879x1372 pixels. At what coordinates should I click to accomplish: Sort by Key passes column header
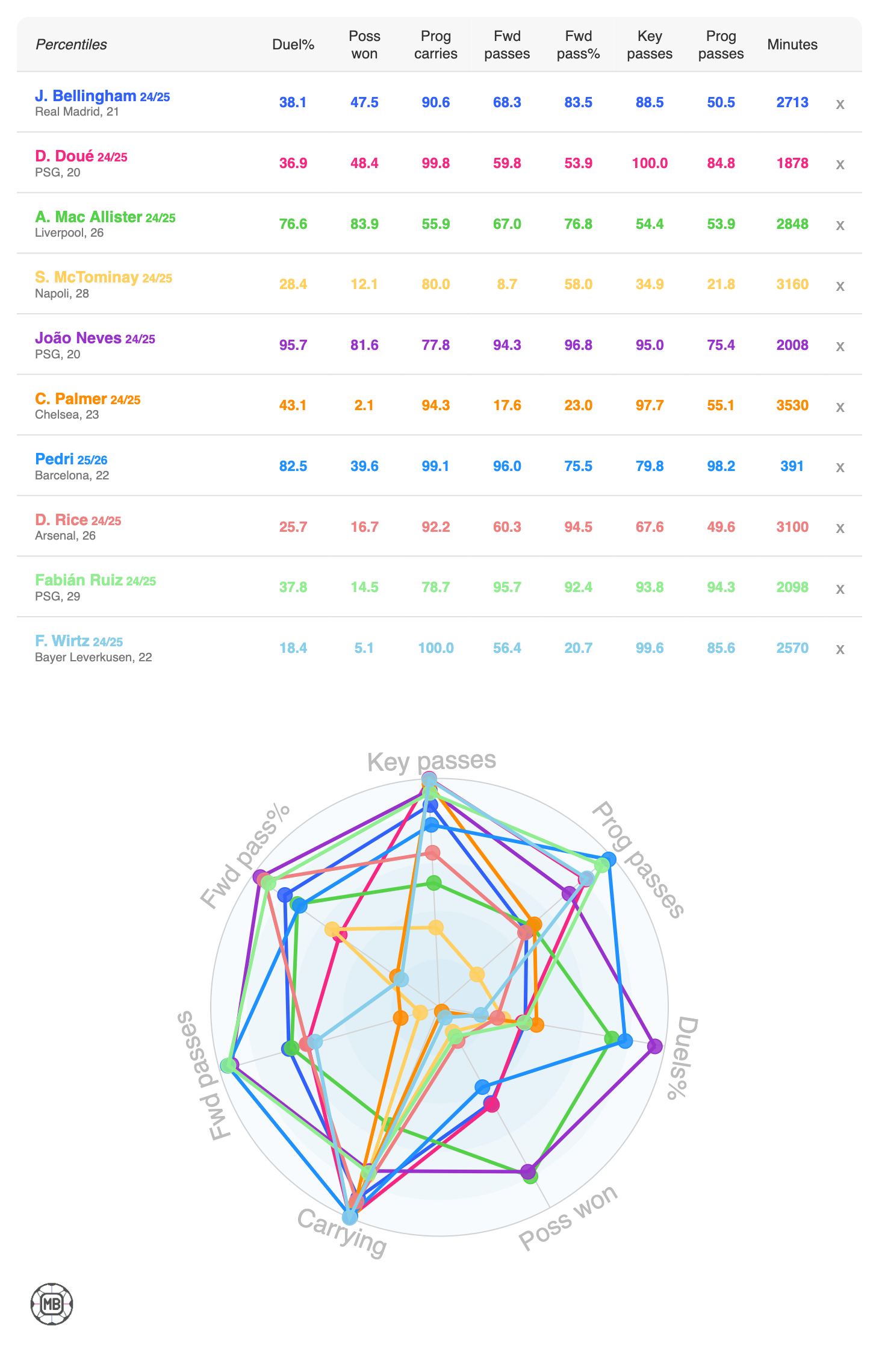pyautogui.click(x=650, y=45)
